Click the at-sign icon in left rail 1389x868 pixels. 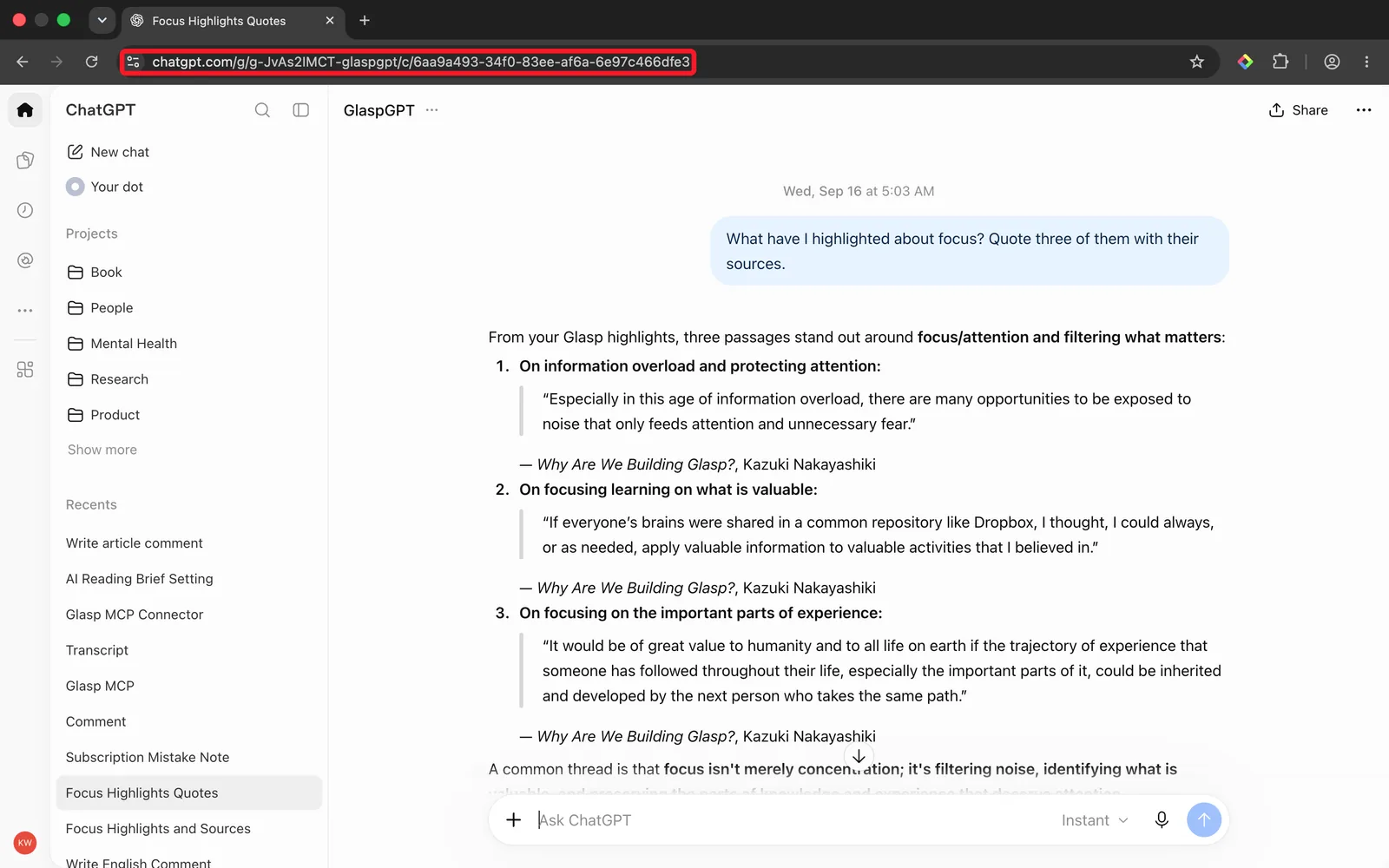pos(25,260)
